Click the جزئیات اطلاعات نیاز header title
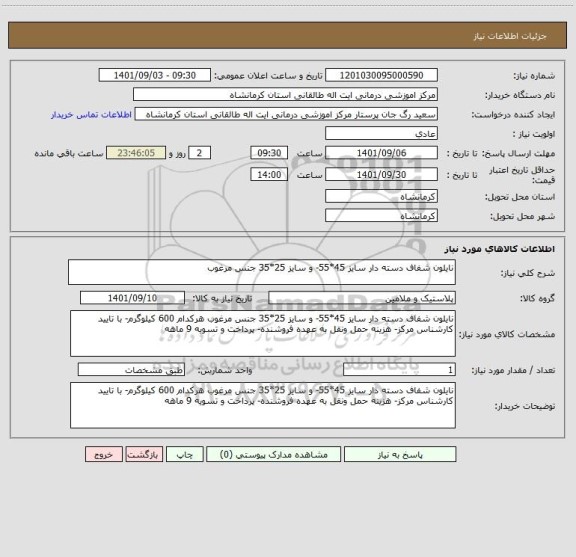Viewport: 576px width, 557px height. (510, 36)
